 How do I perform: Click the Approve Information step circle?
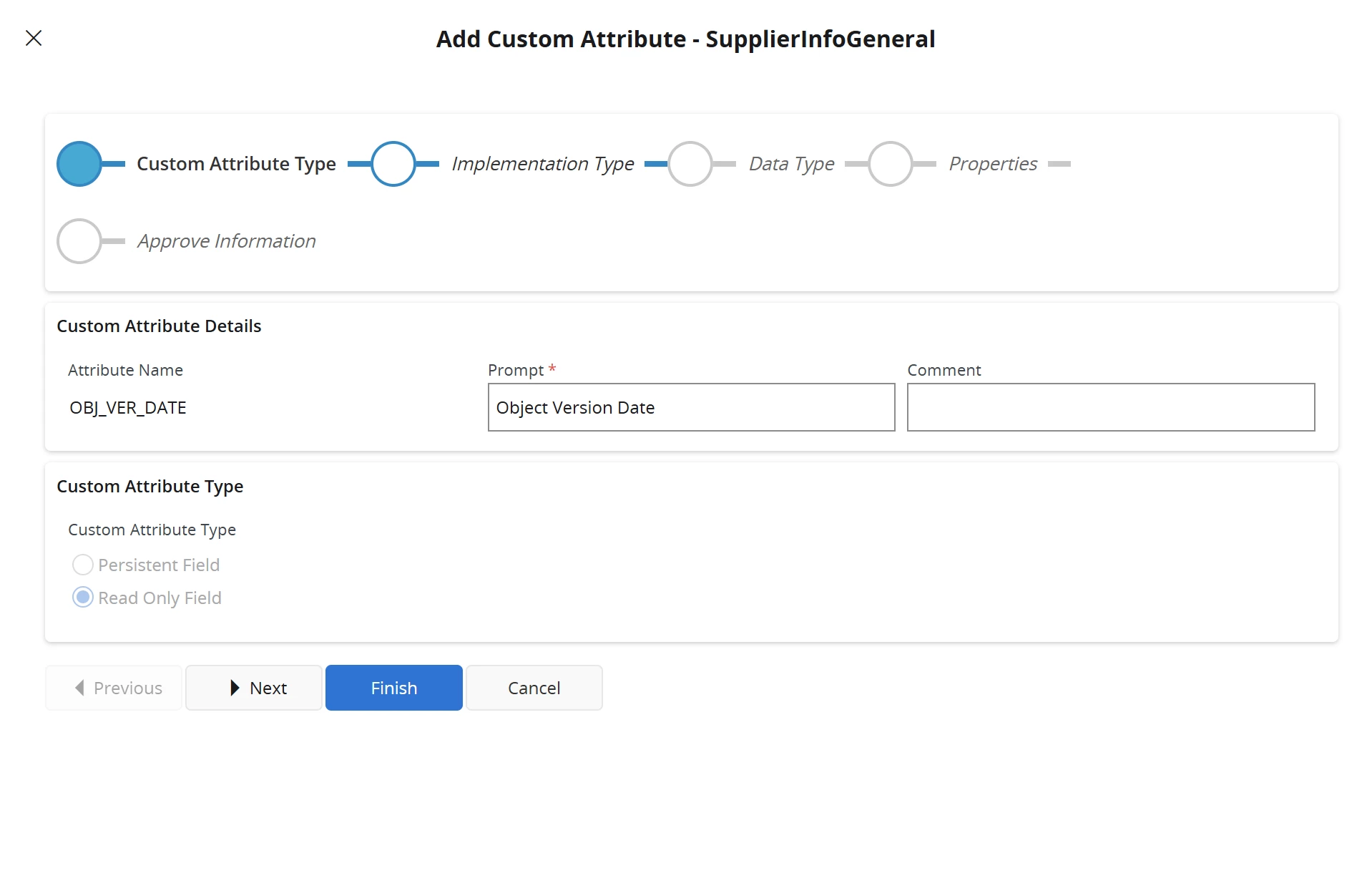[x=79, y=241]
